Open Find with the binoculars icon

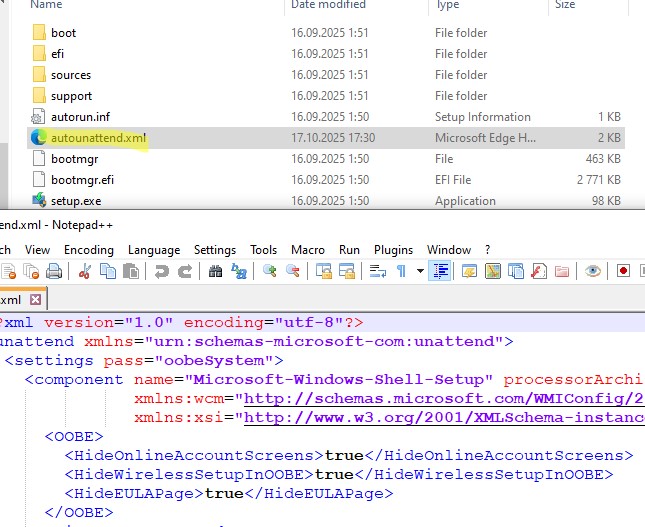point(214,271)
